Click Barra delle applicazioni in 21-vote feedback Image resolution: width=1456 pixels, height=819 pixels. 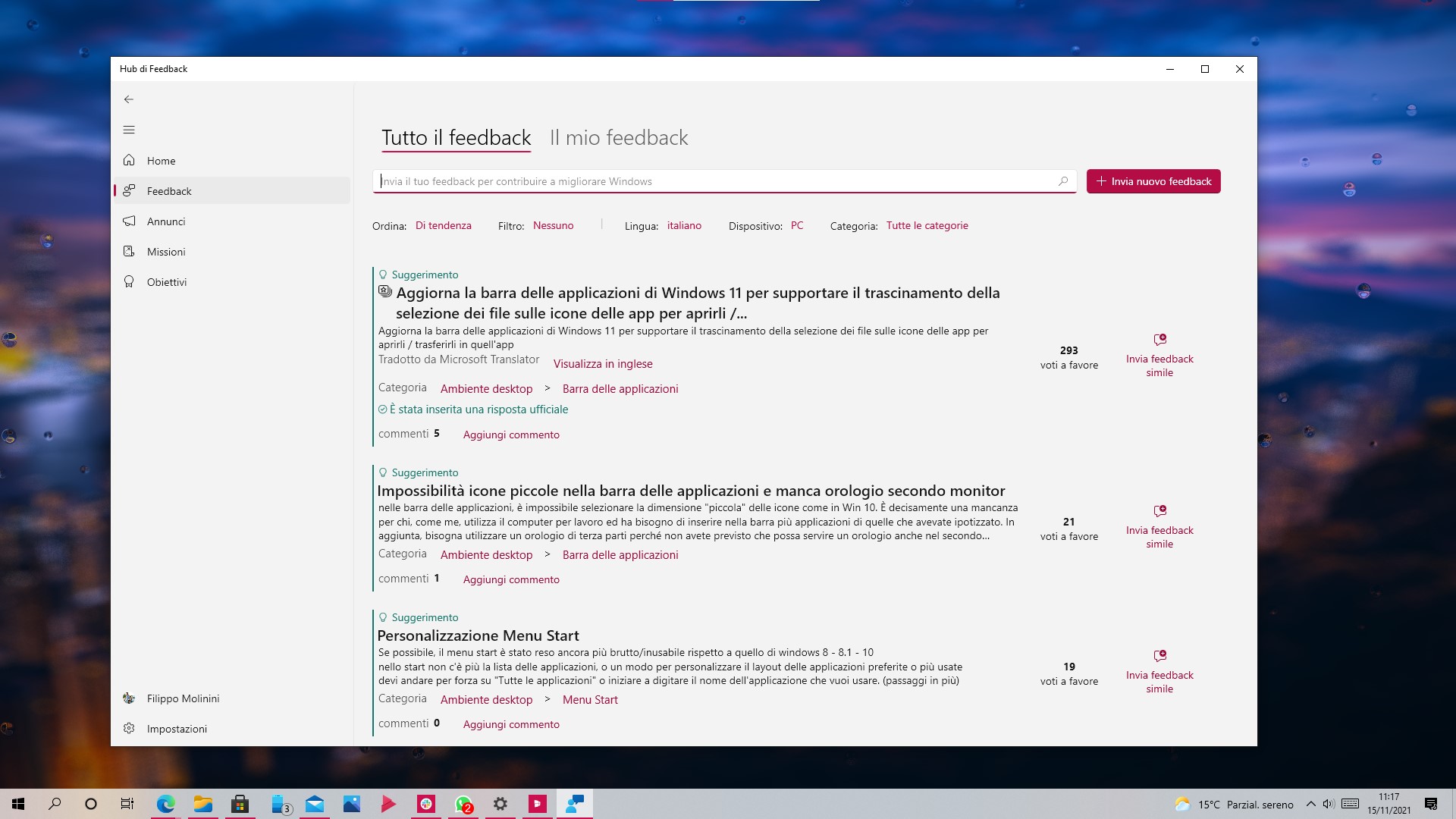[x=620, y=555]
